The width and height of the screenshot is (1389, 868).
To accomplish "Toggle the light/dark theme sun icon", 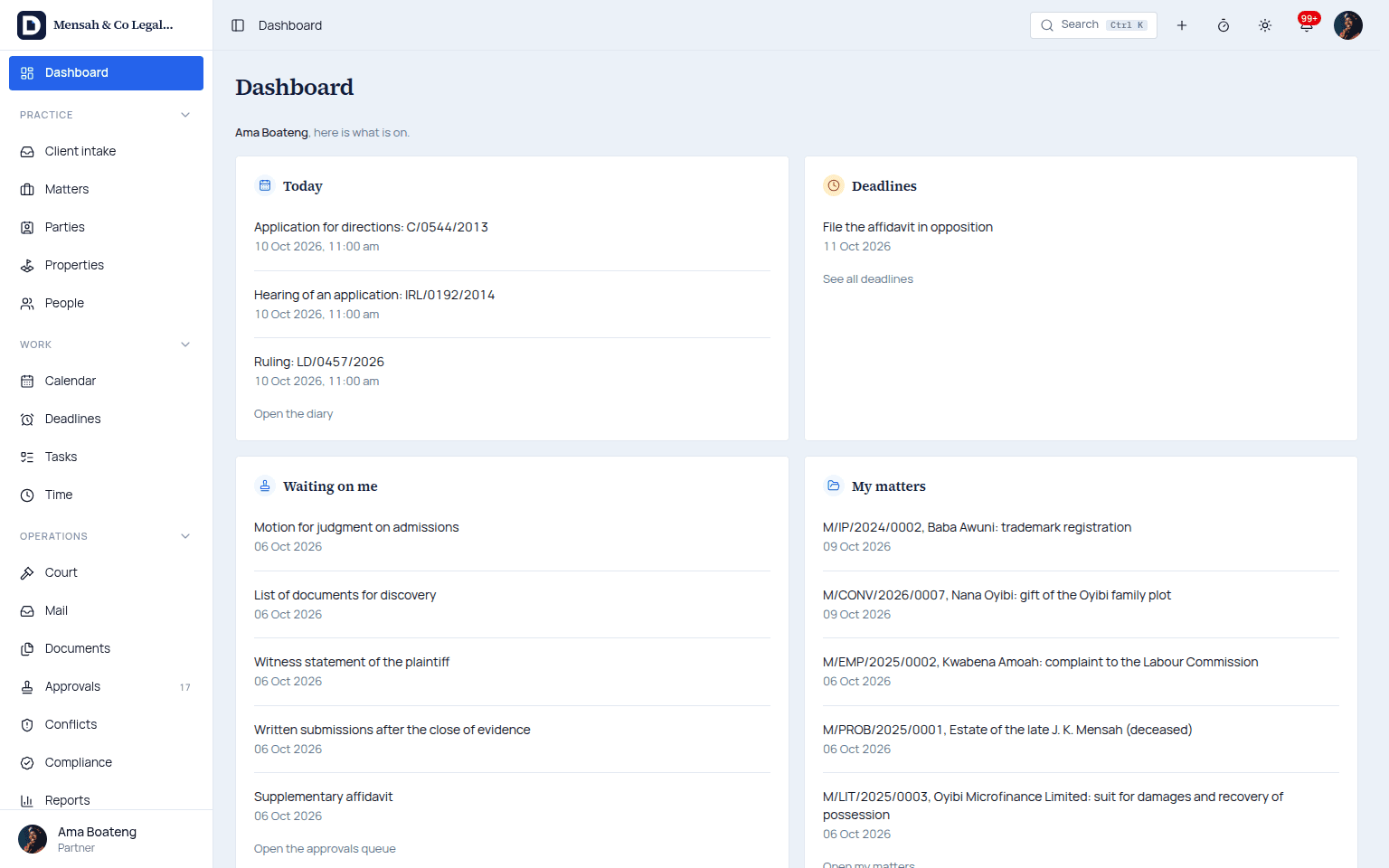I will (1265, 25).
